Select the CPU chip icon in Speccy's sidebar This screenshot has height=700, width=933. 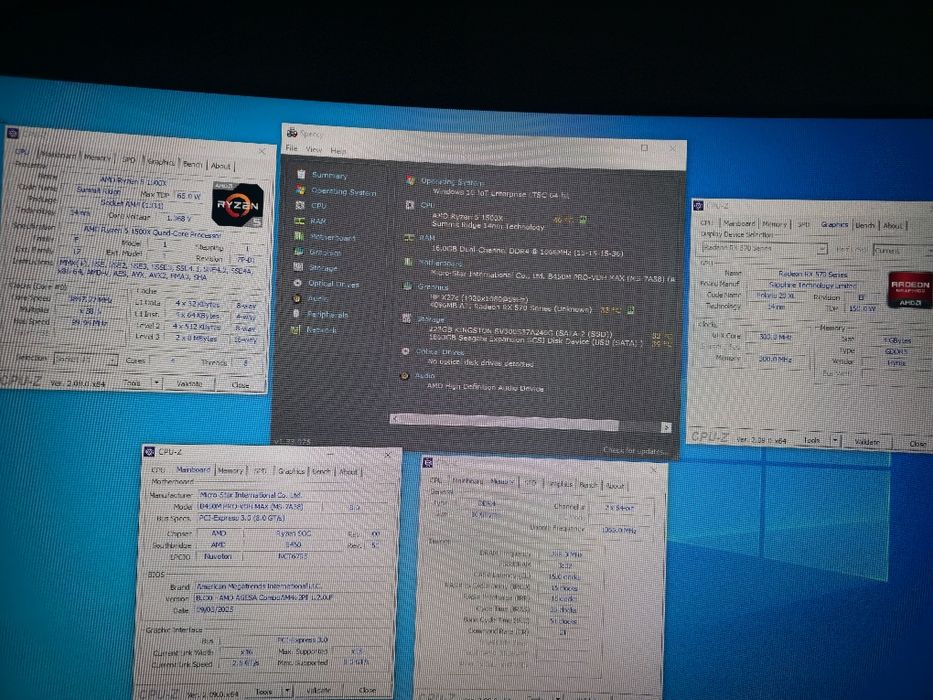[x=300, y=205]
